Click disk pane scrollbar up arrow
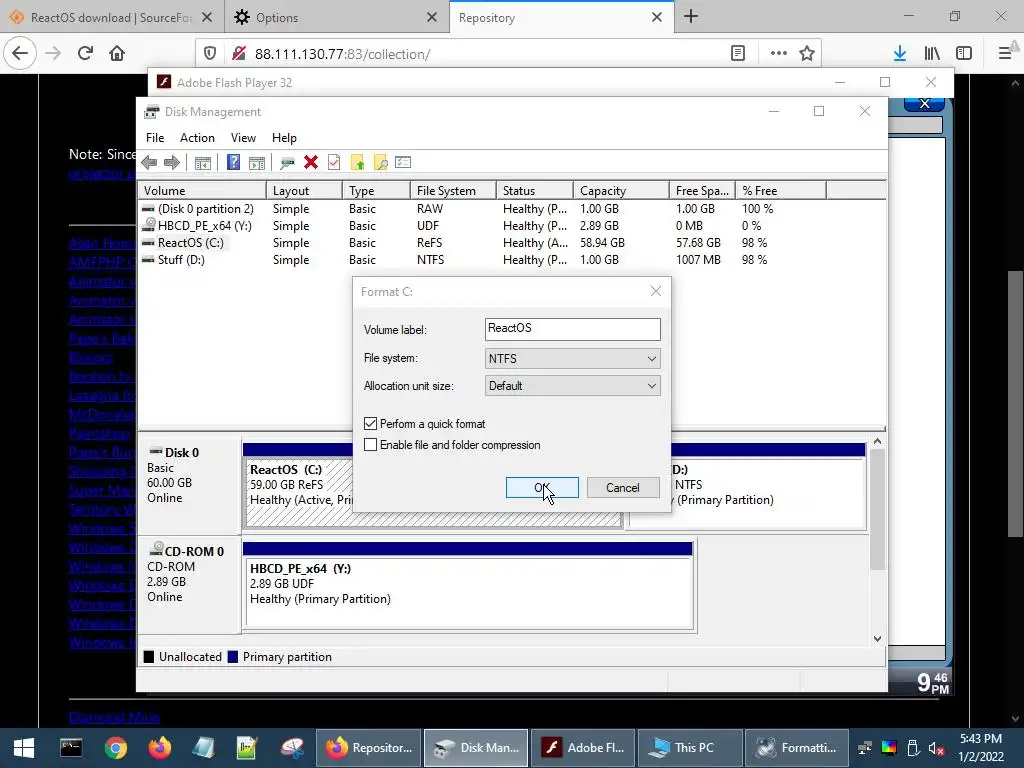 (877, 441)
